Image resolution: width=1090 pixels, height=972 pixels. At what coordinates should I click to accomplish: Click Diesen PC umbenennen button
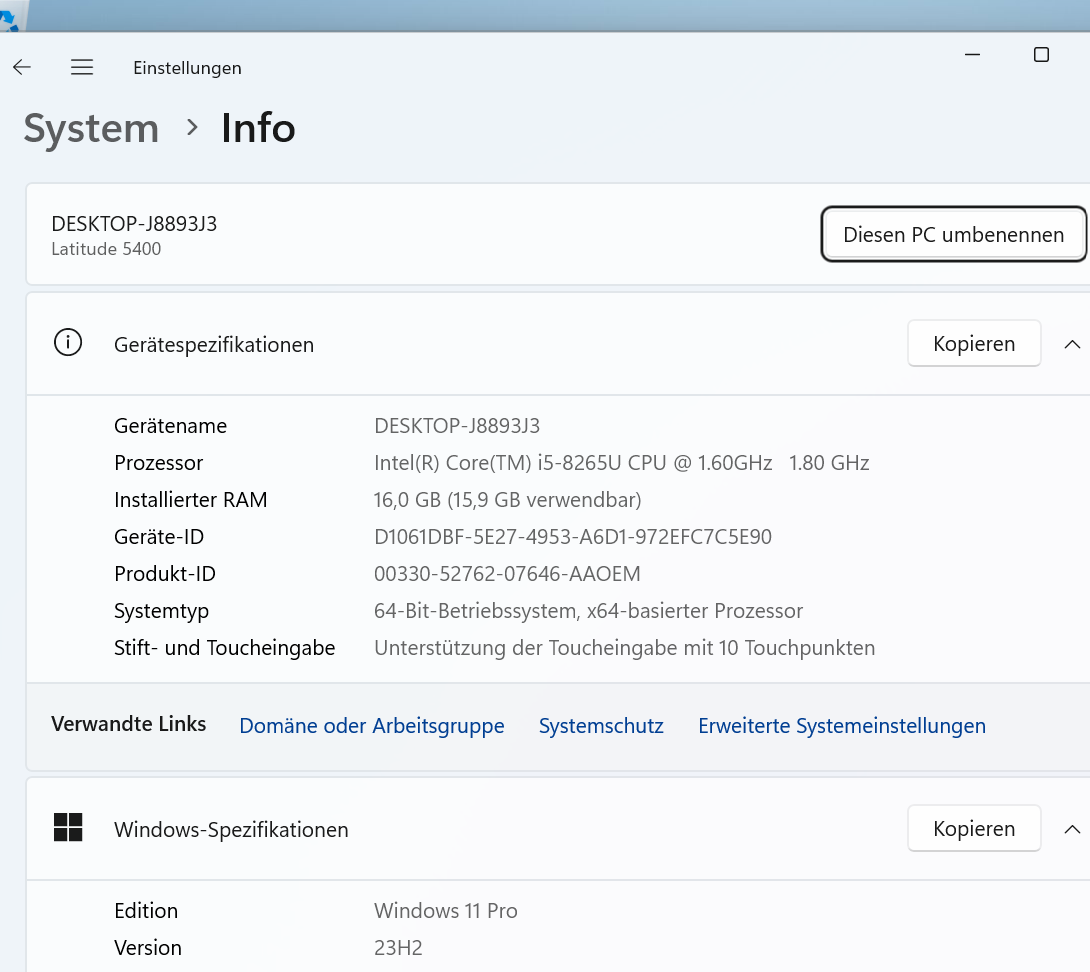tap(953, 234)
